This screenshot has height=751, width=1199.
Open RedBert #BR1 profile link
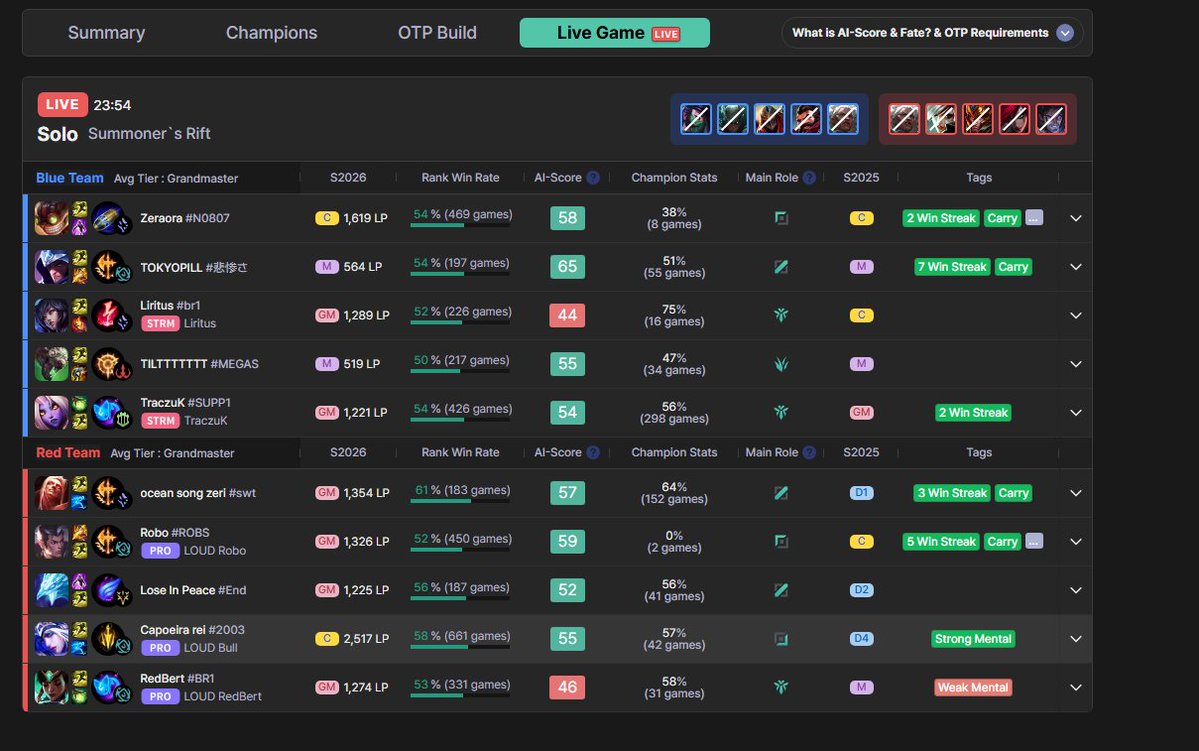pos(177,678)
